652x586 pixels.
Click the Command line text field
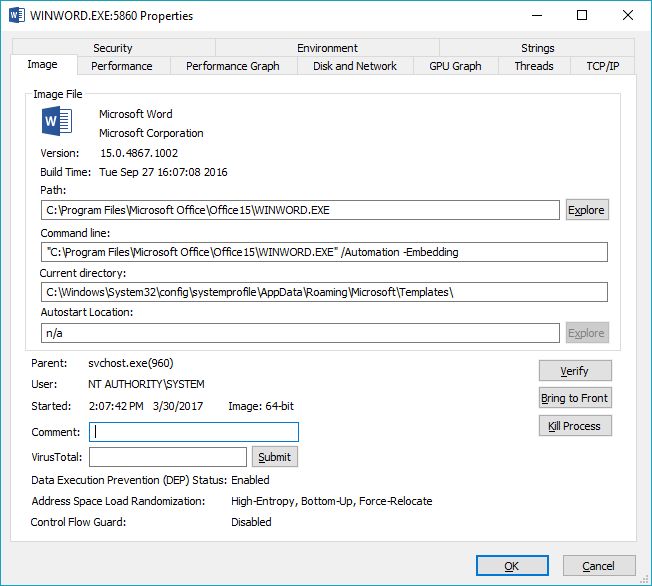pyautogui.click(x=324, y=252)
